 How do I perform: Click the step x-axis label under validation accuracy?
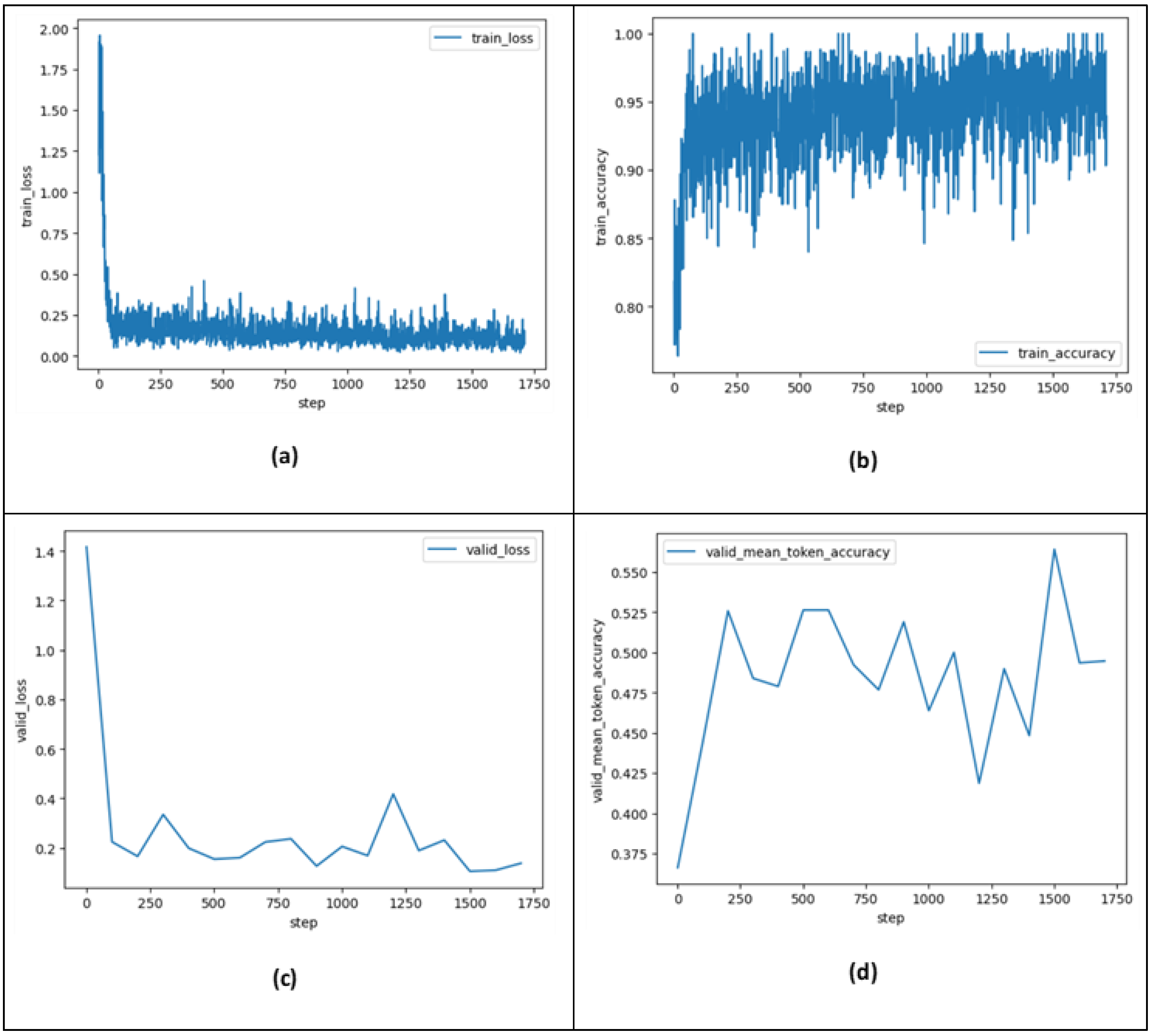click(x=890, y=918)
